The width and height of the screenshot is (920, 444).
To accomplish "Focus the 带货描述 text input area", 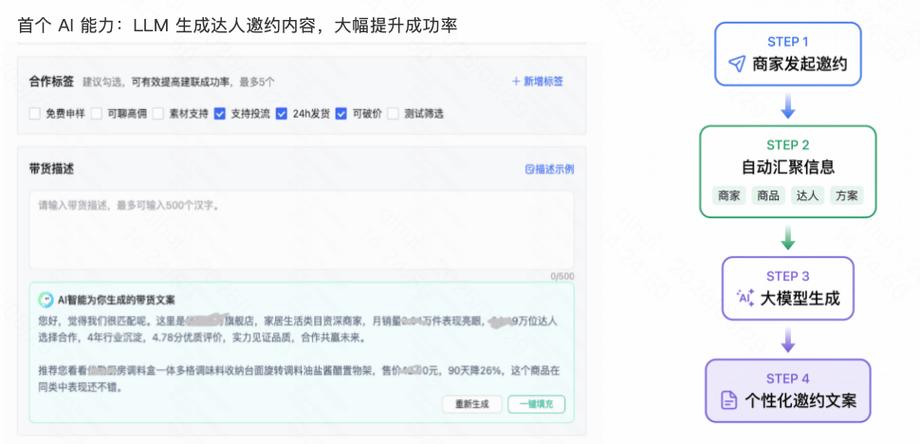I will (x=301, y=230).
